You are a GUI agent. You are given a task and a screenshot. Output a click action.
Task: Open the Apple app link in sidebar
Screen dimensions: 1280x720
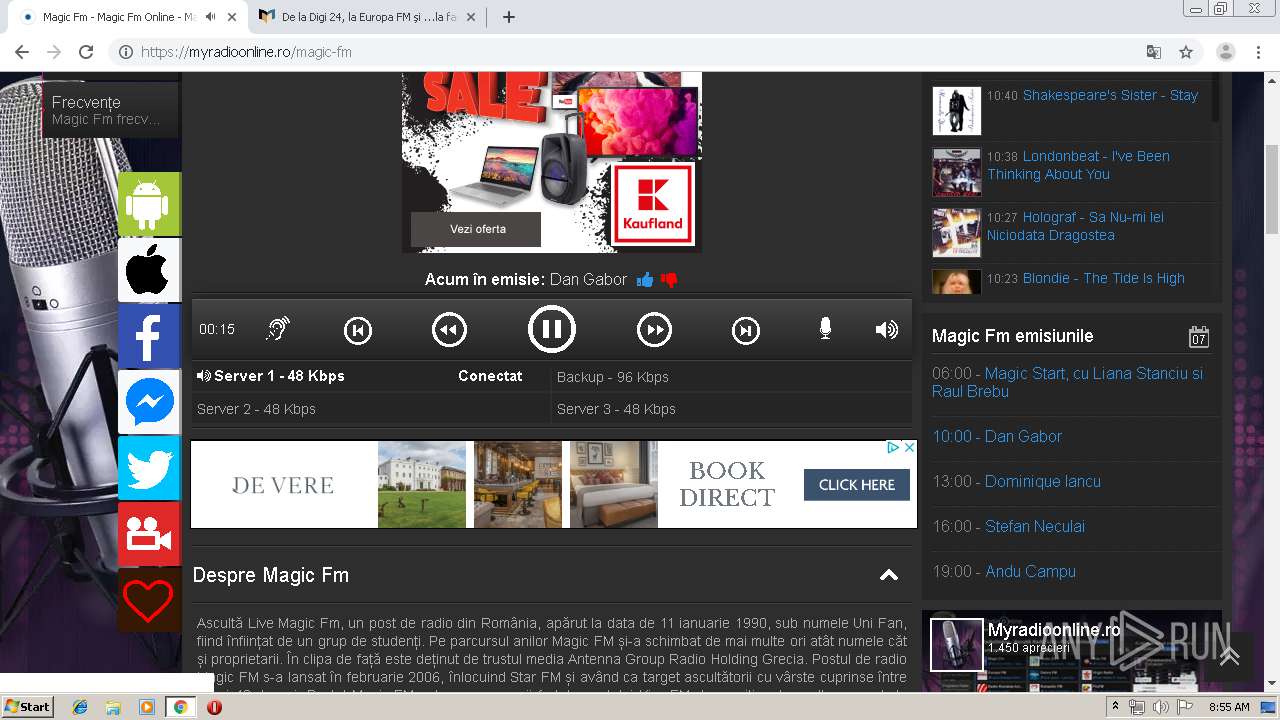149,270
